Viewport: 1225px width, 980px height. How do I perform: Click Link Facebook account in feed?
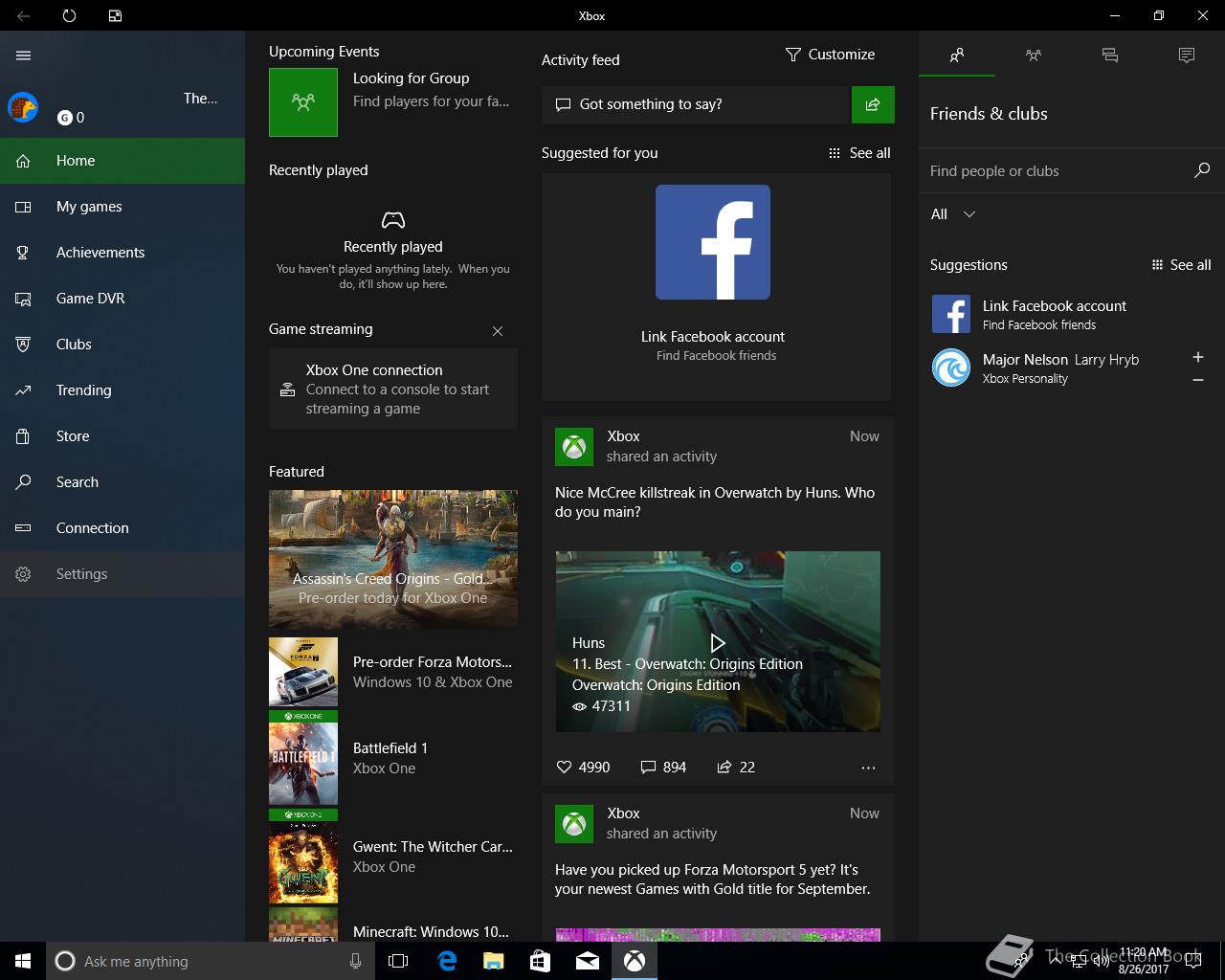point(713,337)
